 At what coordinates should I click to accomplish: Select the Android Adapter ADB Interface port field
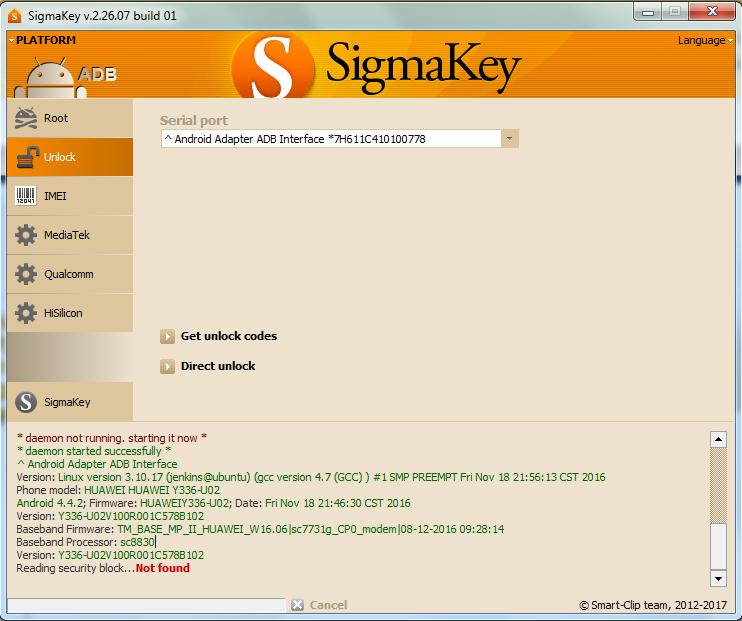[x=331, y=139]
